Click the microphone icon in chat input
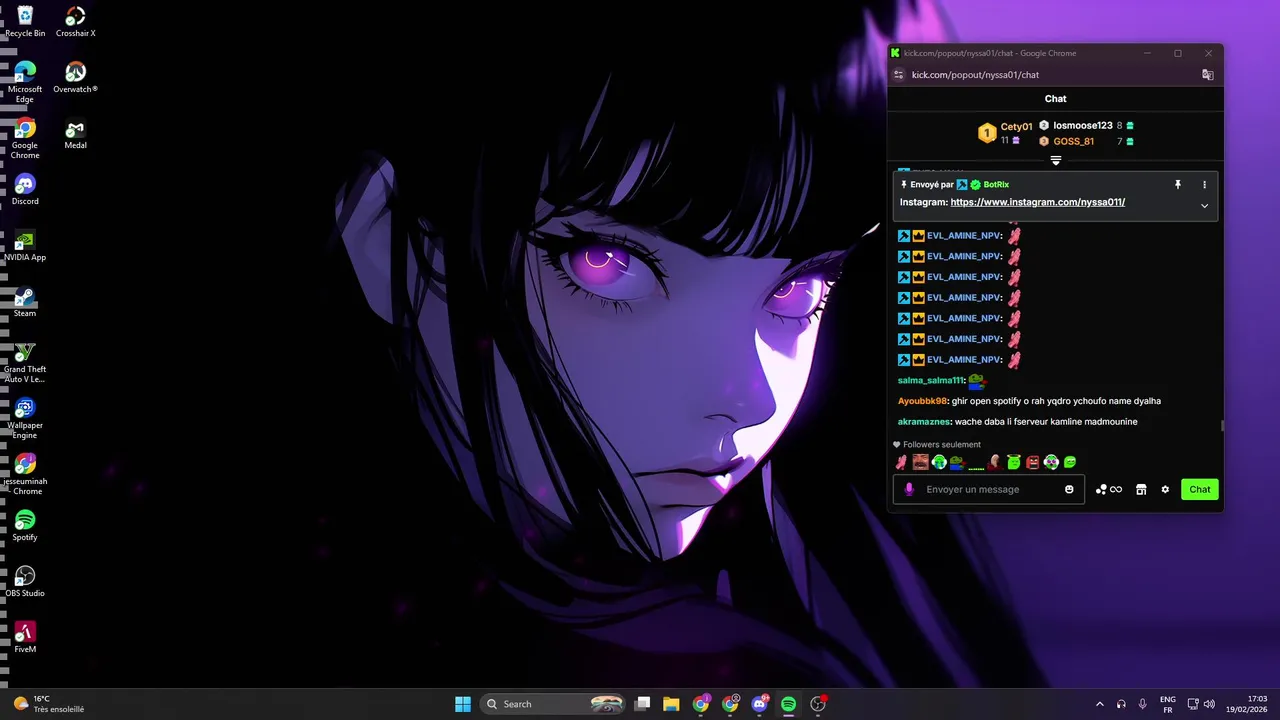The image size is (1280, 720). pos(909,489)
